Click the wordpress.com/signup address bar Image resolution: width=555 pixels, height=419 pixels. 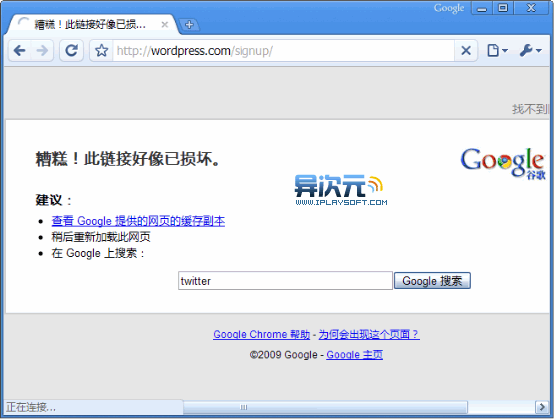pos(283,51)
